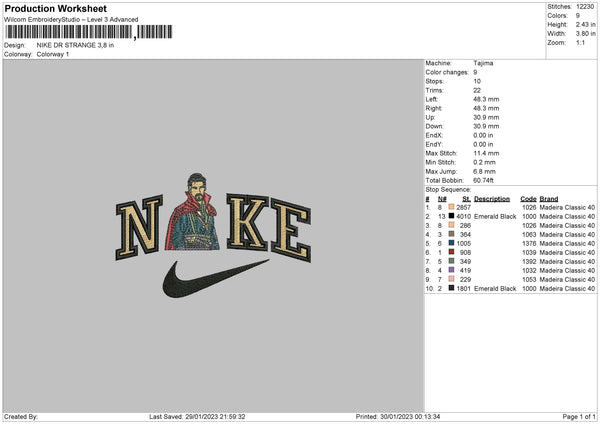
Task: Click code 1392 in the stop sequence
Action: [x=529, y=261]
